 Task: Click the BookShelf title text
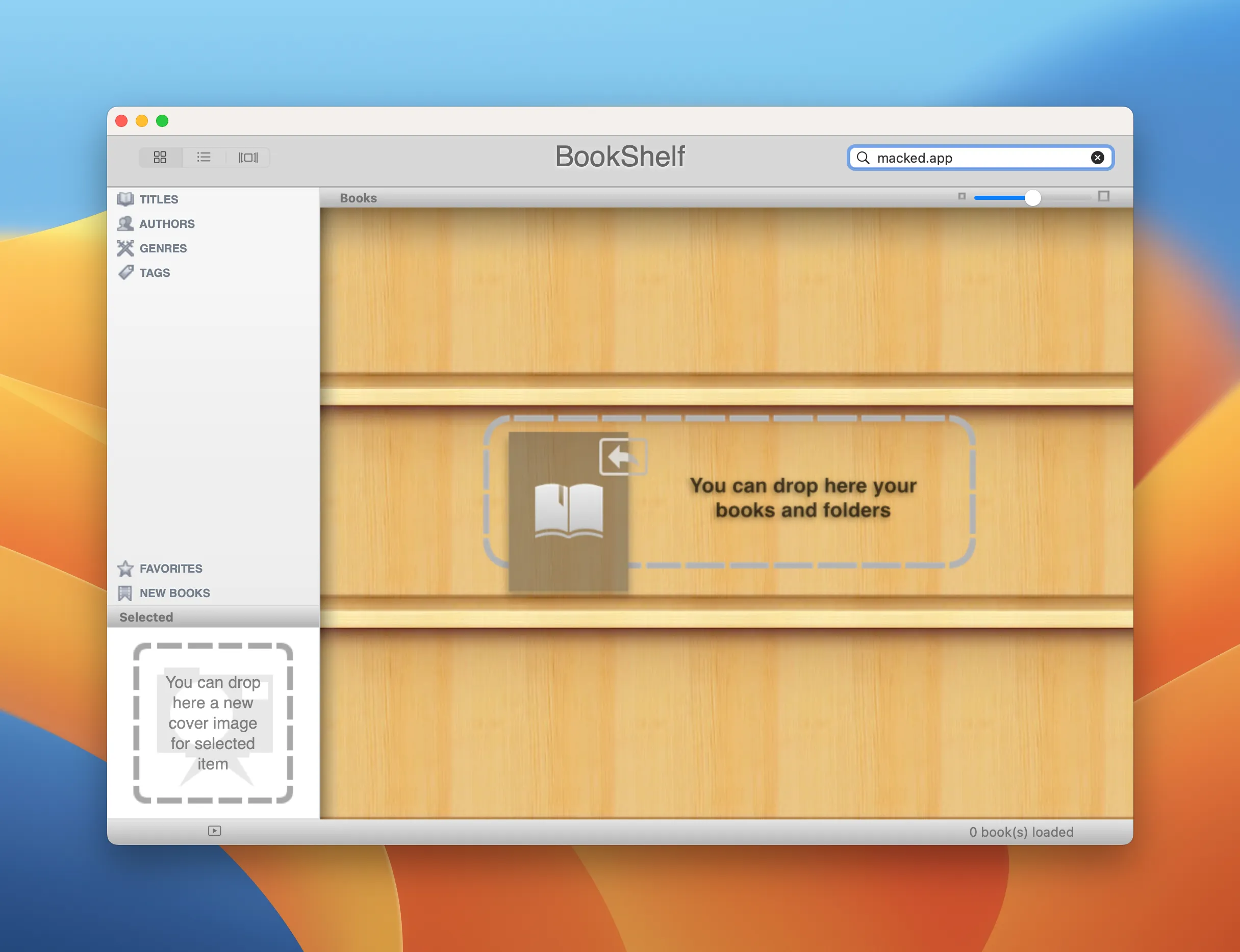620,157
